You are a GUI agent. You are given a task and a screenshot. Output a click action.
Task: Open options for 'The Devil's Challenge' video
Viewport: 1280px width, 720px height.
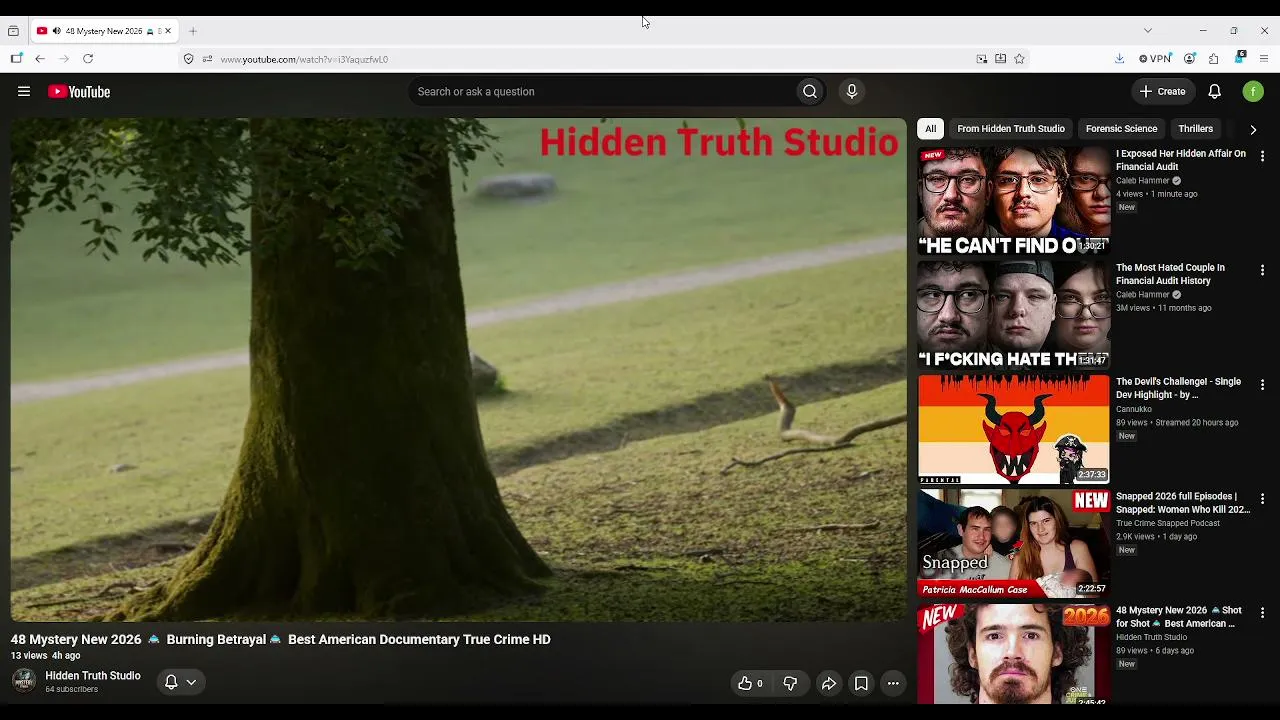pos(1262,384)
